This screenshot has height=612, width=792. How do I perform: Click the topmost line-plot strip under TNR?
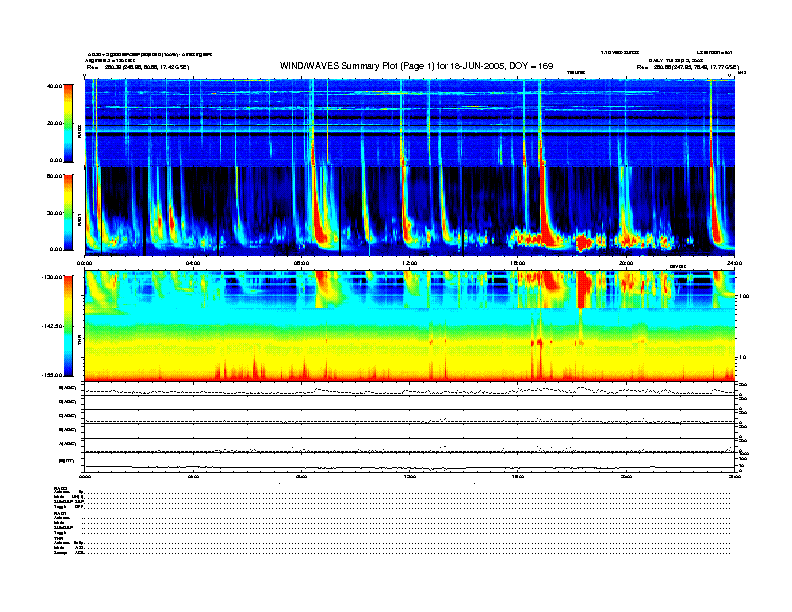pyautogui.click(x=410, y=389)
